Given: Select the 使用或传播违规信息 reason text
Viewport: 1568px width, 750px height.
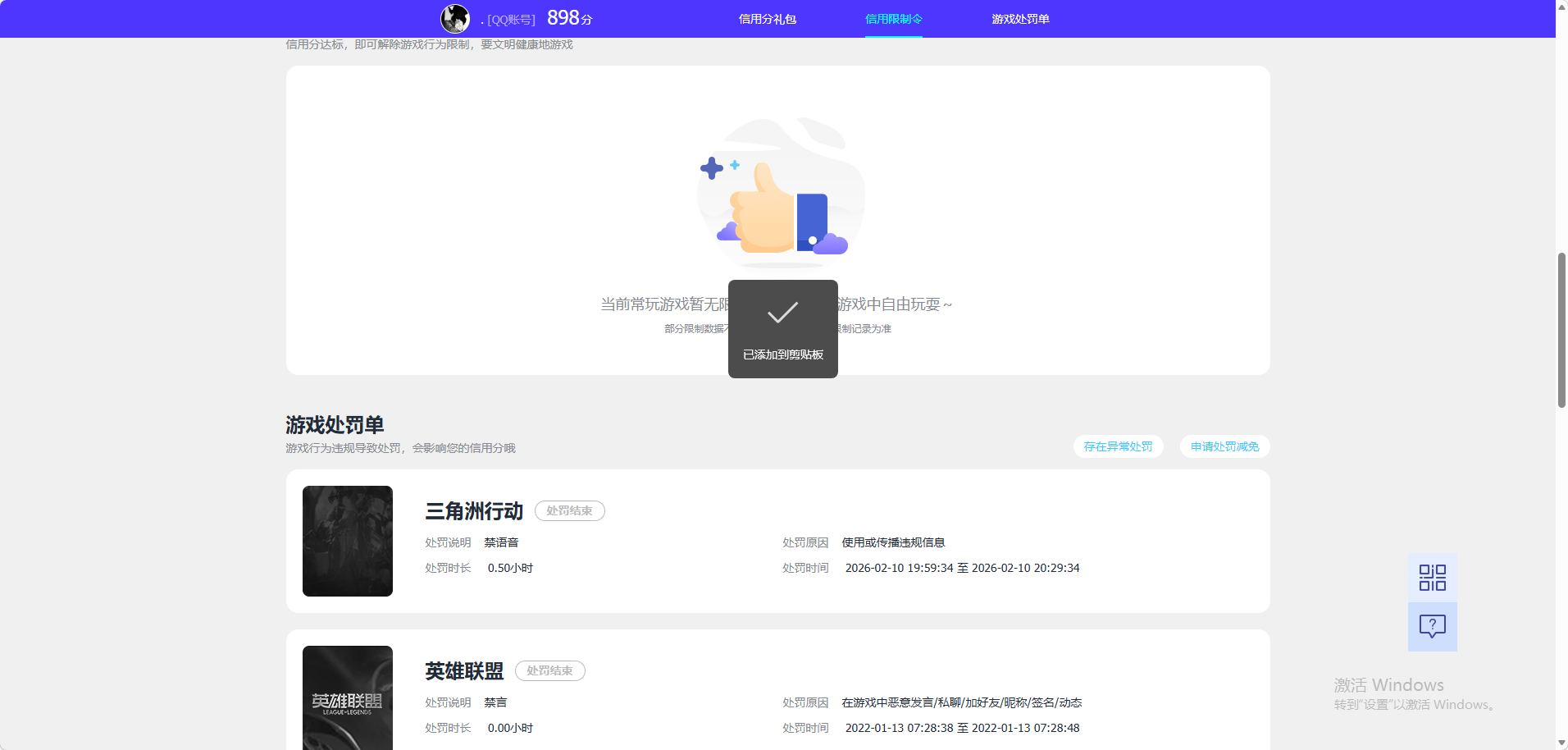Looking at the screenshot, I should pos(893,542).
